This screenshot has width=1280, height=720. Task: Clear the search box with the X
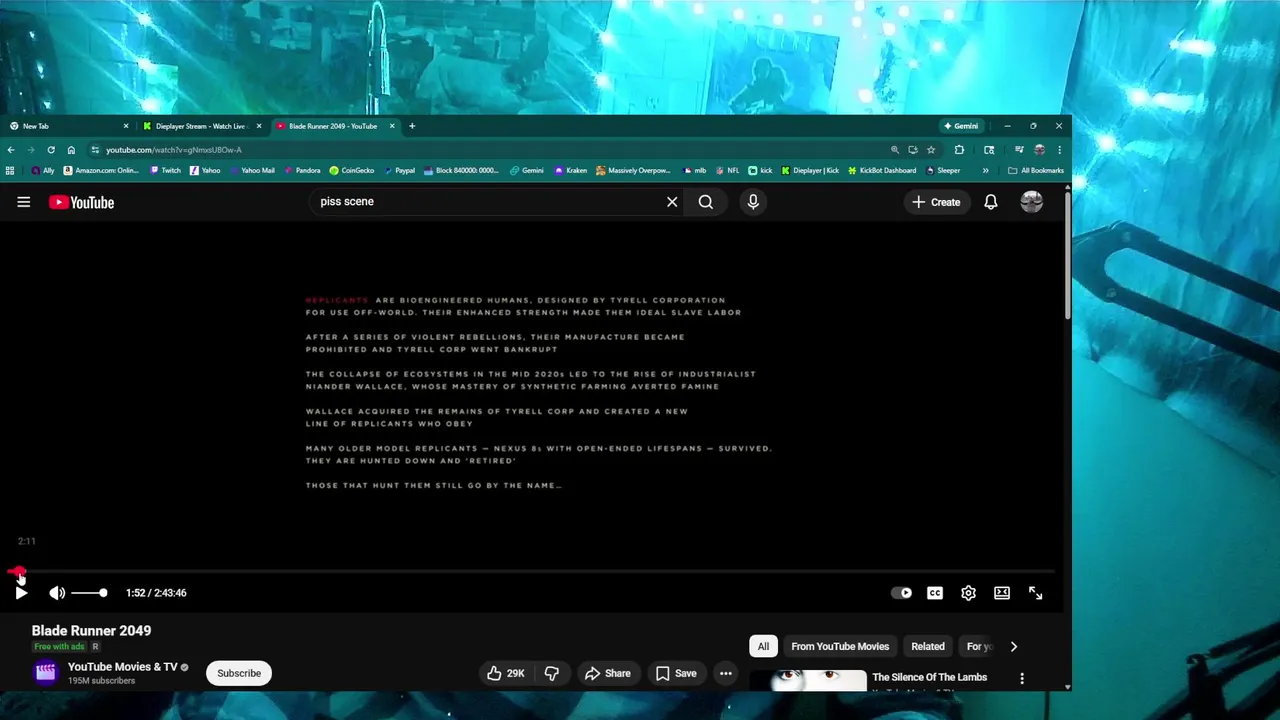672,202
